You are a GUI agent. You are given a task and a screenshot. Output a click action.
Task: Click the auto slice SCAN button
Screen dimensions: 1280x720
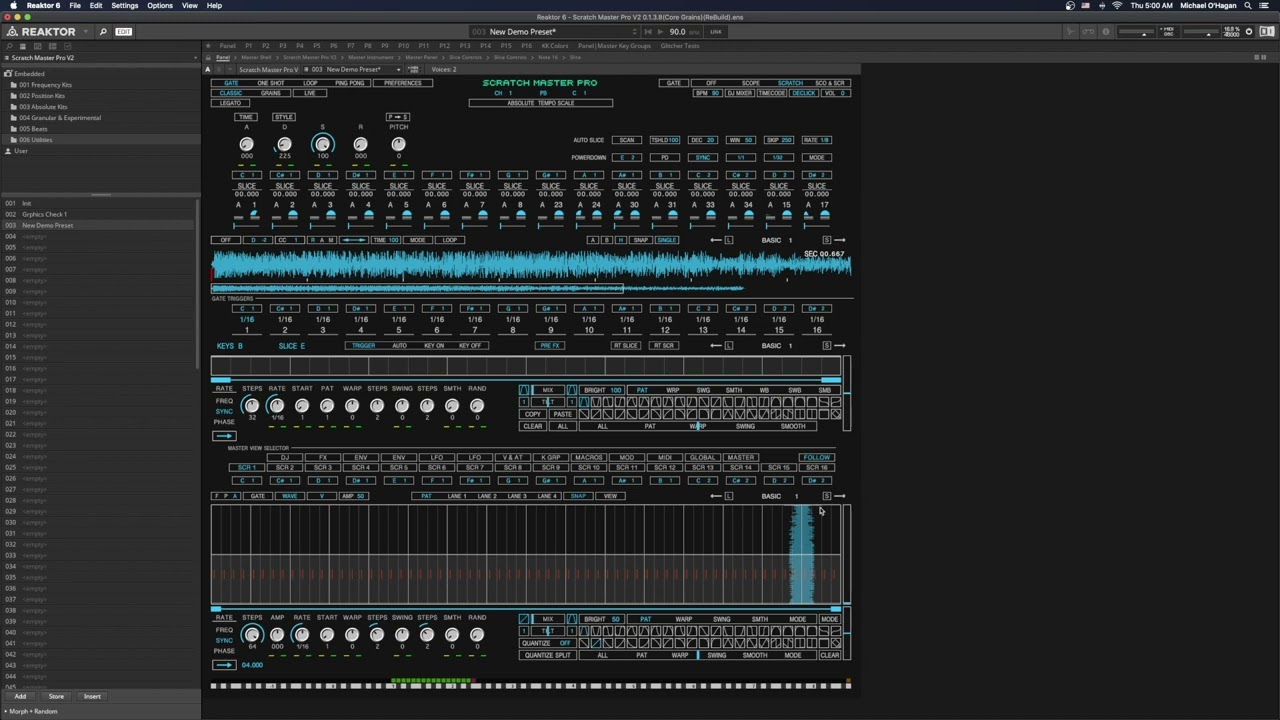(627, 140)
